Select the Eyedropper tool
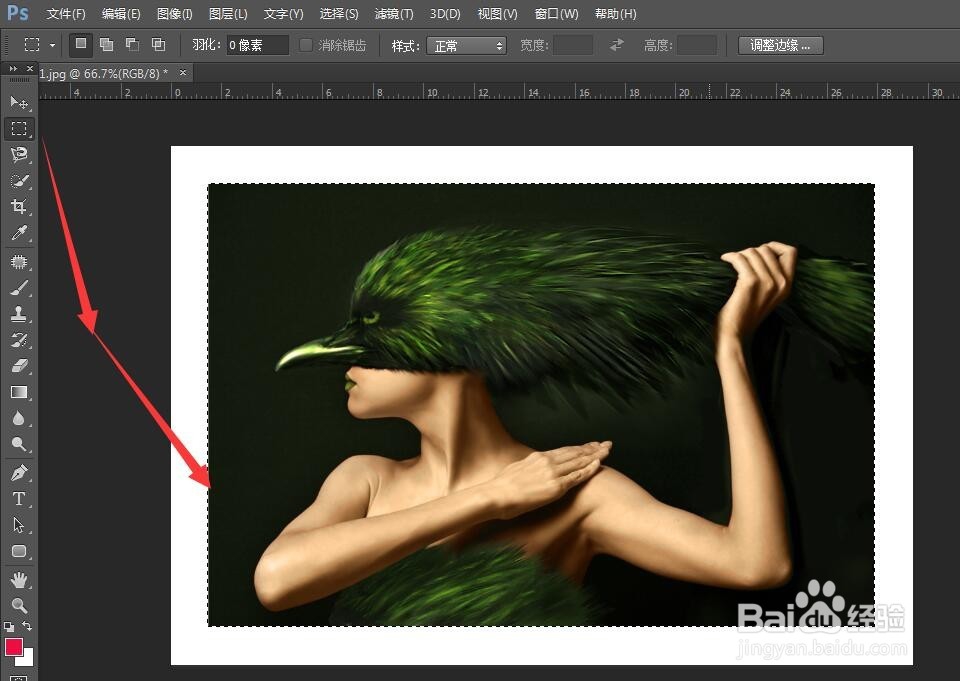 [19, 233]
